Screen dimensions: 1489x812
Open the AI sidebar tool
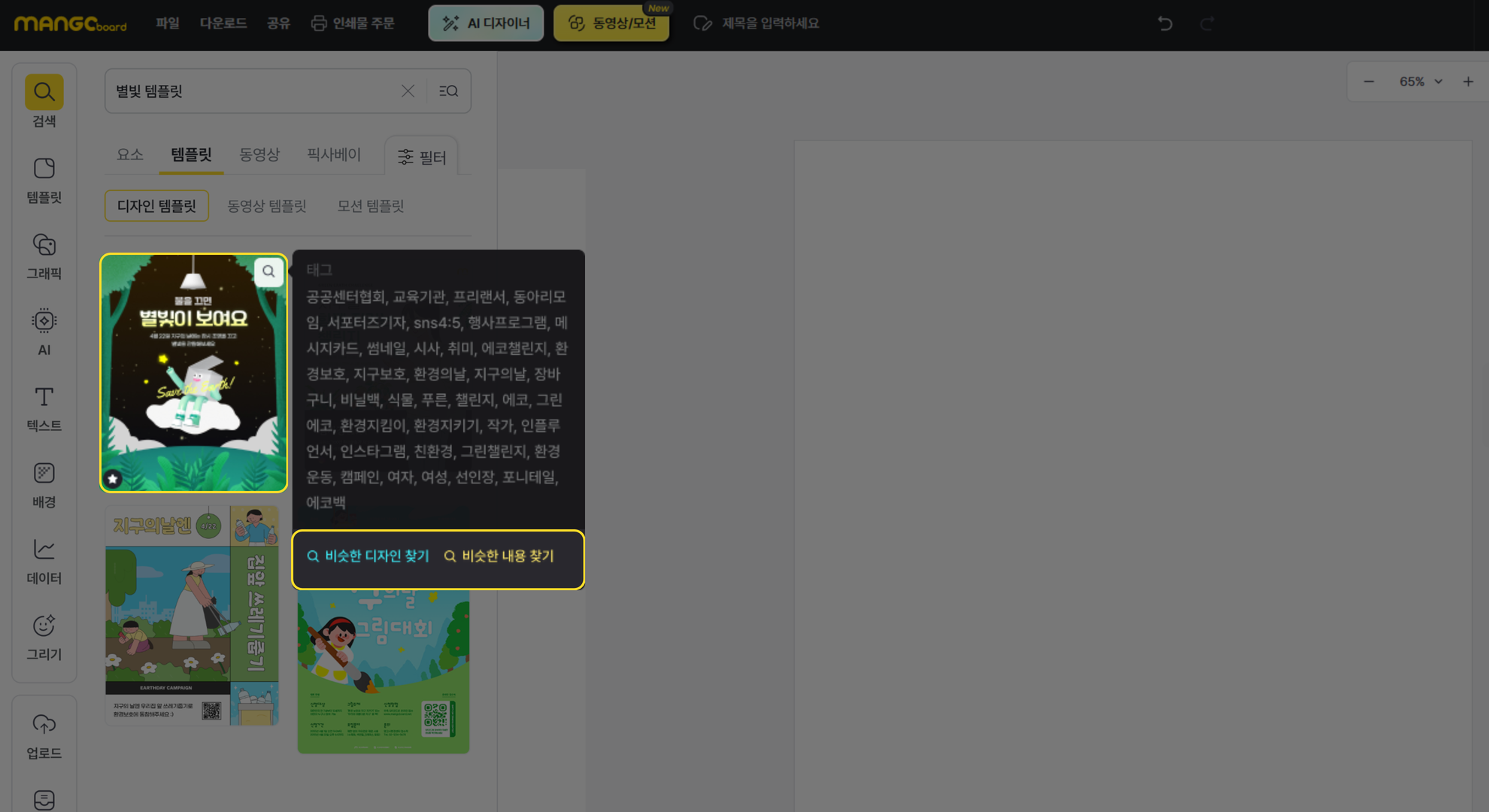(x=44, y=332)
